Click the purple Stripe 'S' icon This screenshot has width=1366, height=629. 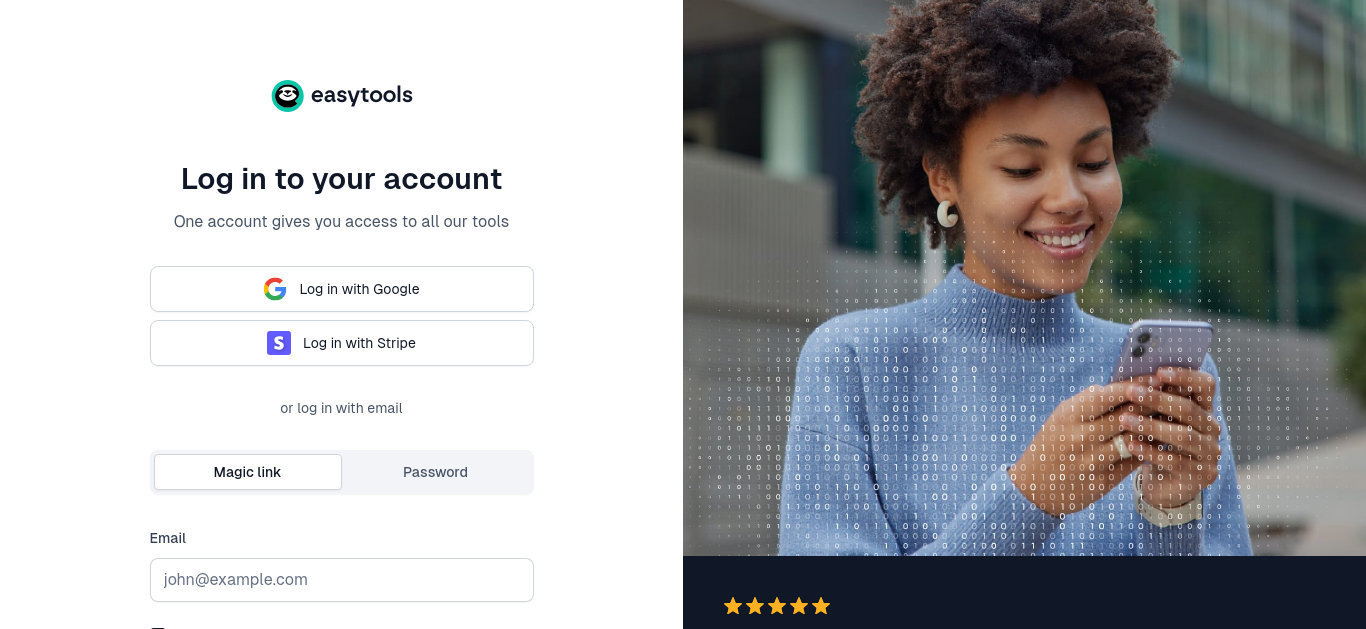[279, 343]
